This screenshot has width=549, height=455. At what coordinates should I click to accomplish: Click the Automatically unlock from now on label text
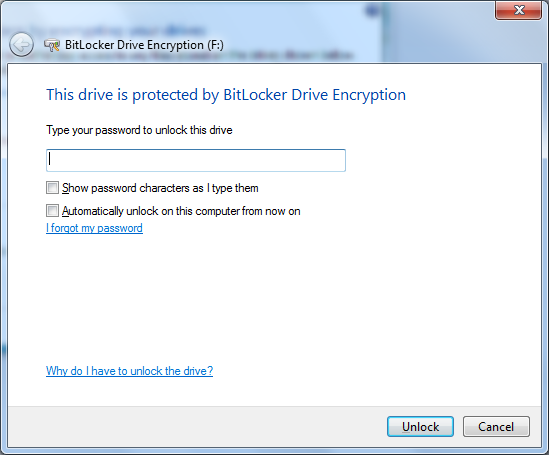[181, 211]
